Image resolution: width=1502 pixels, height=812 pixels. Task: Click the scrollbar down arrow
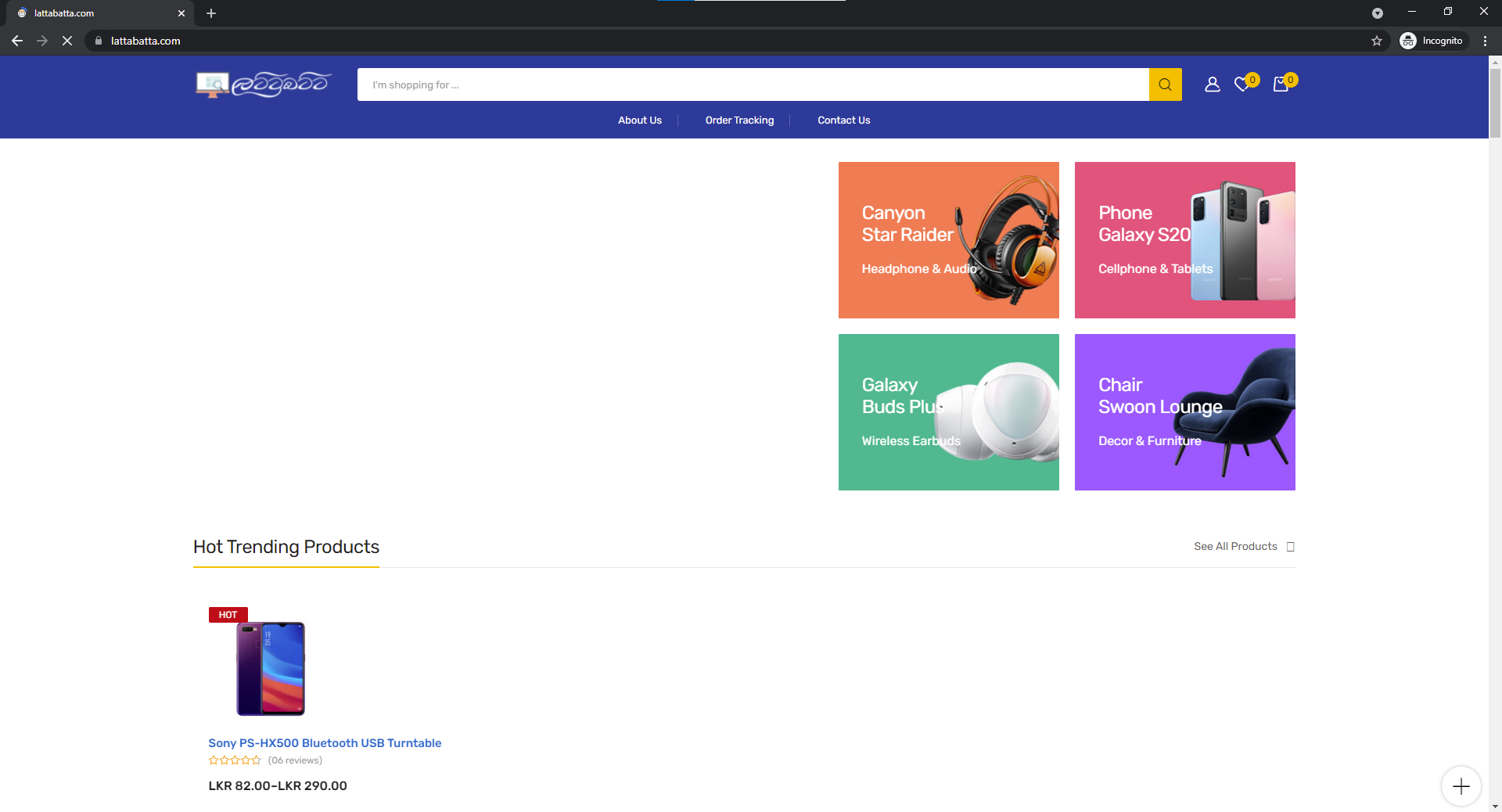(x=1495, y=806)
